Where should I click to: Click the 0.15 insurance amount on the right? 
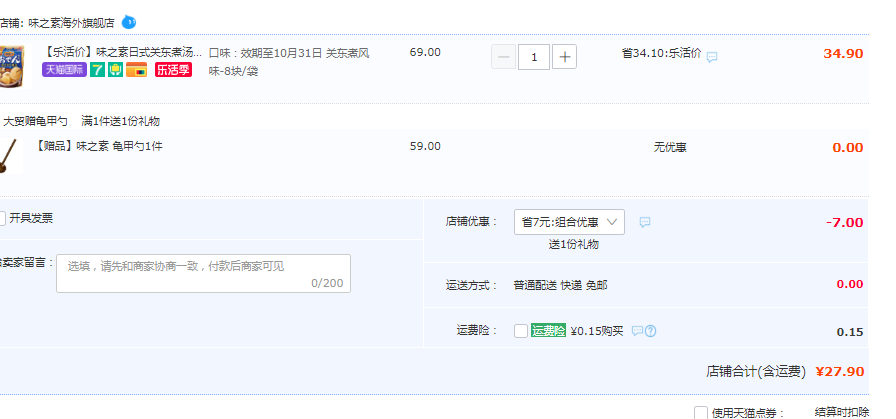[x=850, y=332]
